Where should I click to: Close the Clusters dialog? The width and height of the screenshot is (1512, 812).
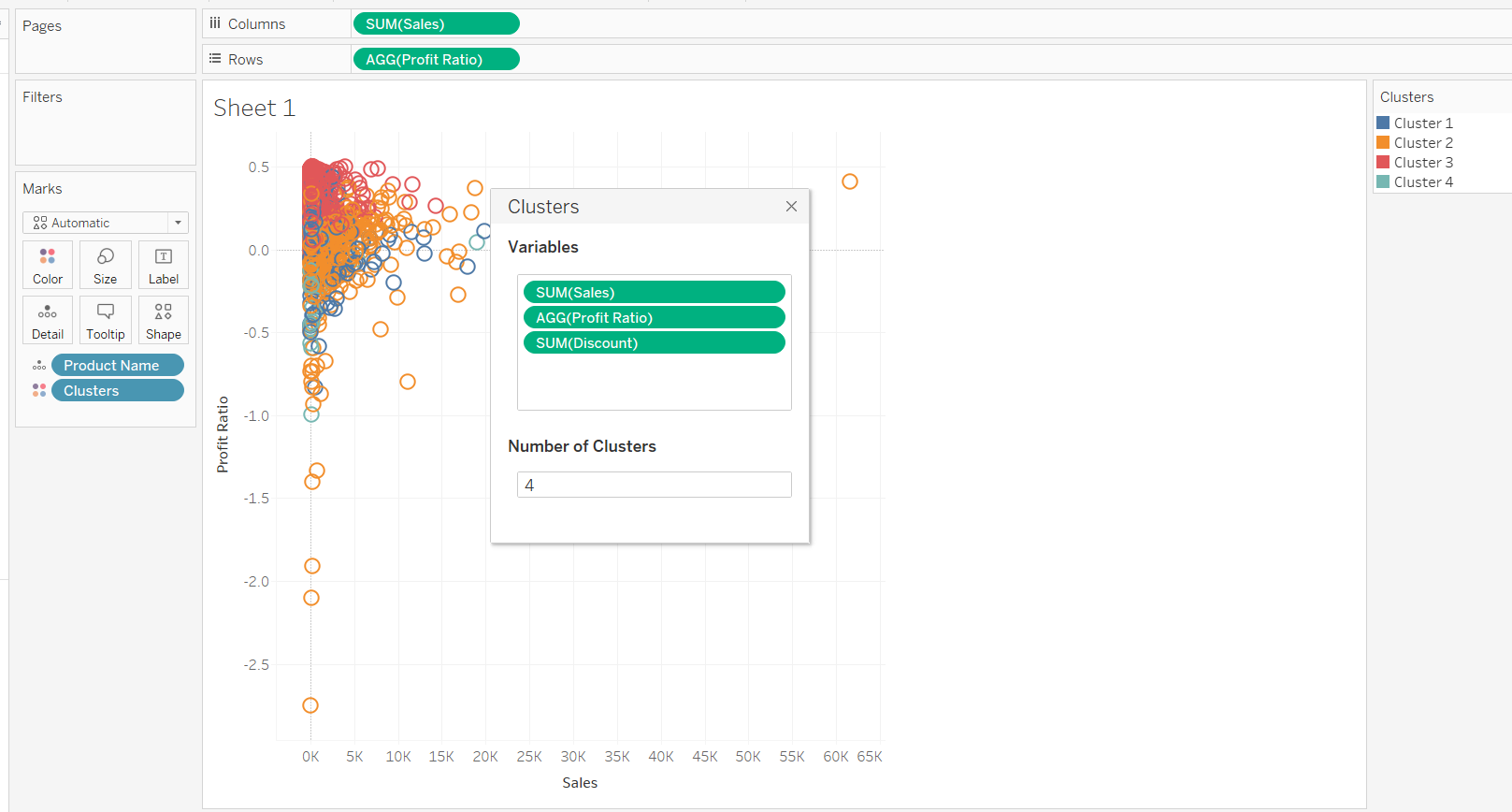[x=791, y=207]
